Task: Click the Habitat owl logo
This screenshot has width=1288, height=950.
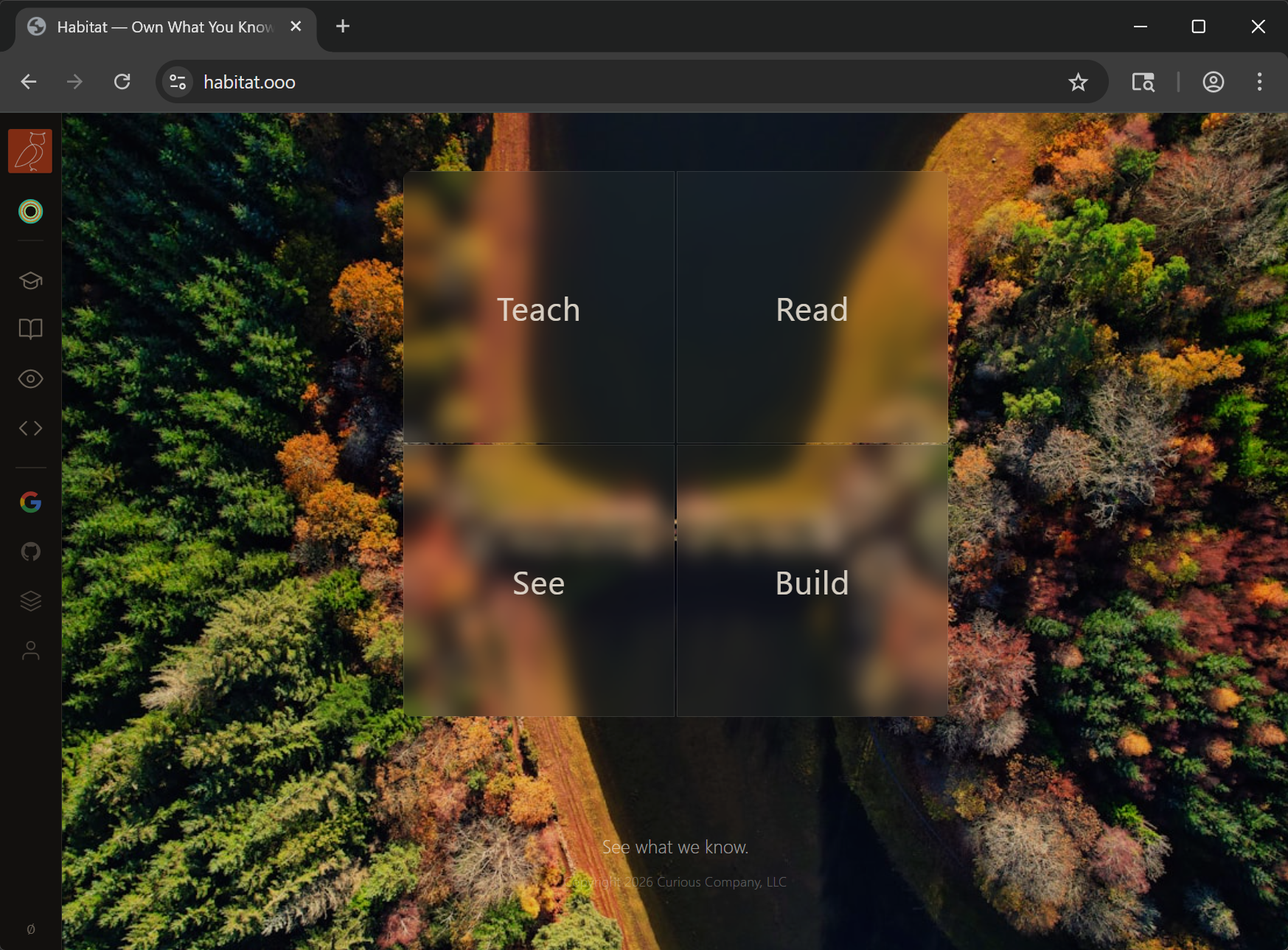Action: pyautogui.click(x=30, y=151)
